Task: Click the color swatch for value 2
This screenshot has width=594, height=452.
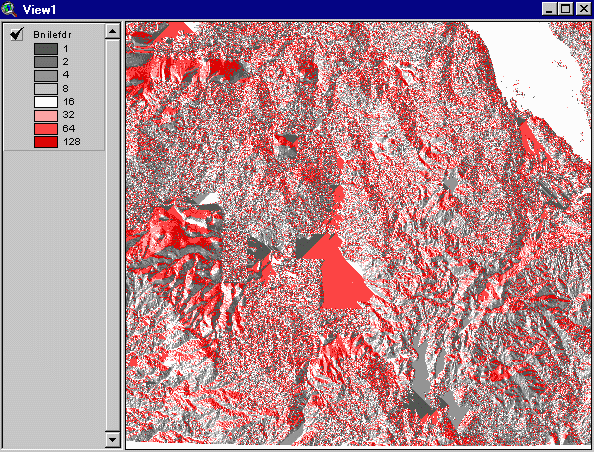Action: [46, 62]
